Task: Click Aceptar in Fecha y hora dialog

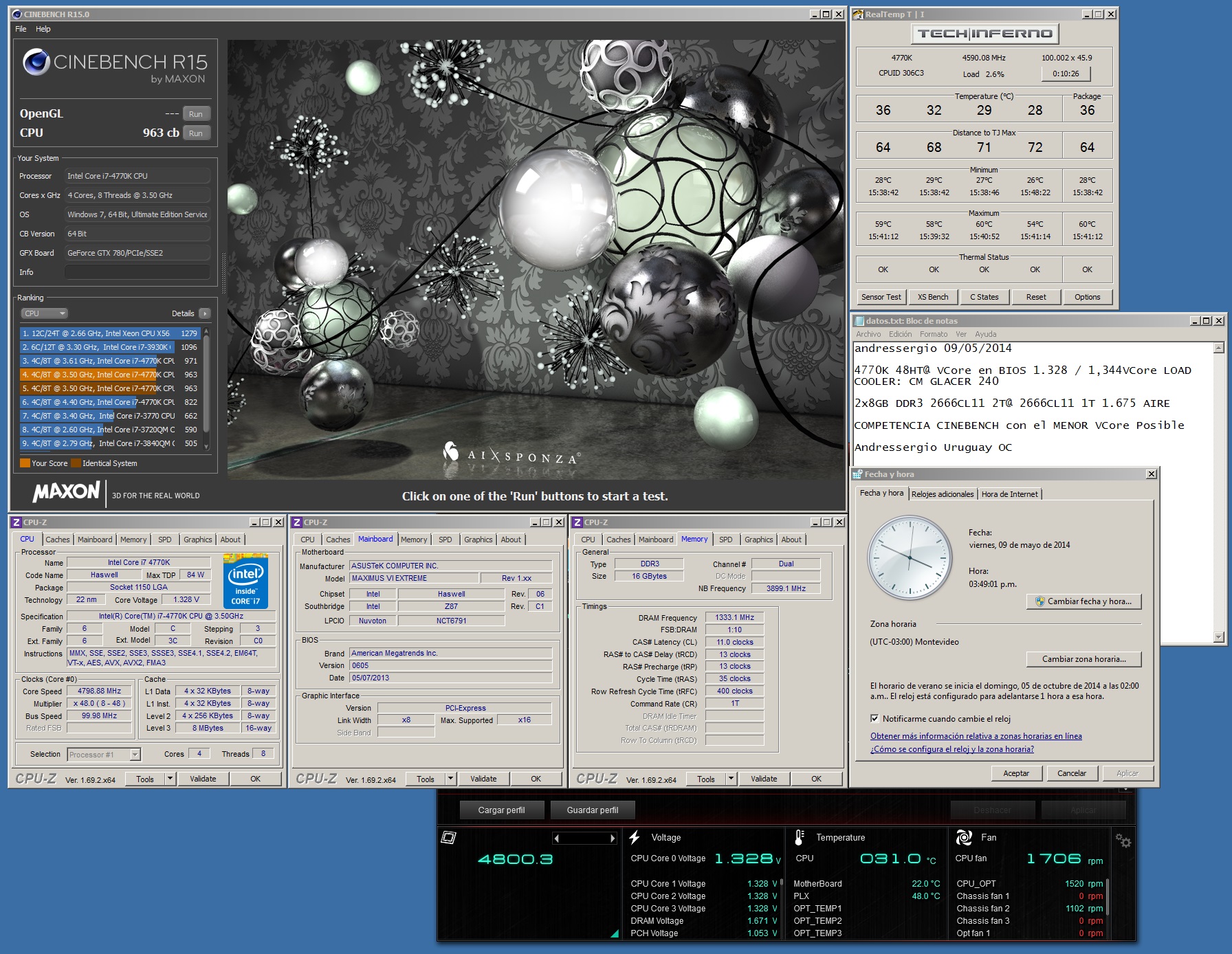Action: pos(1016,773)
